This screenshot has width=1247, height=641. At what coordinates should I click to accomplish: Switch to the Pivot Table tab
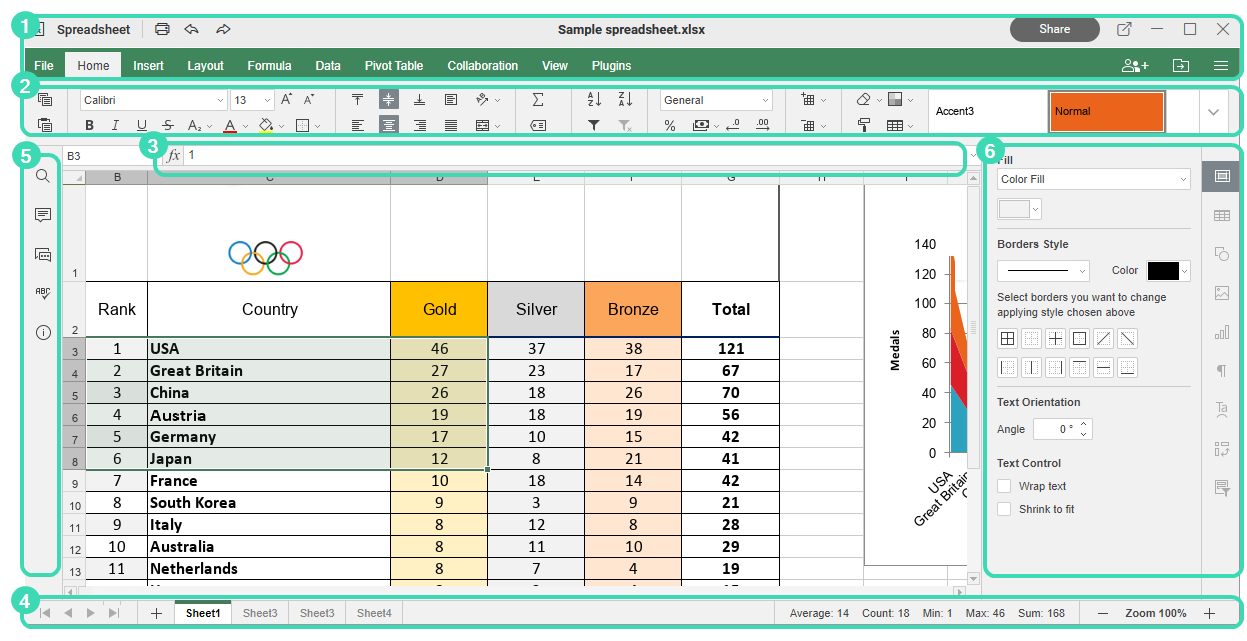pyautogui.click(x=394, y=66)
